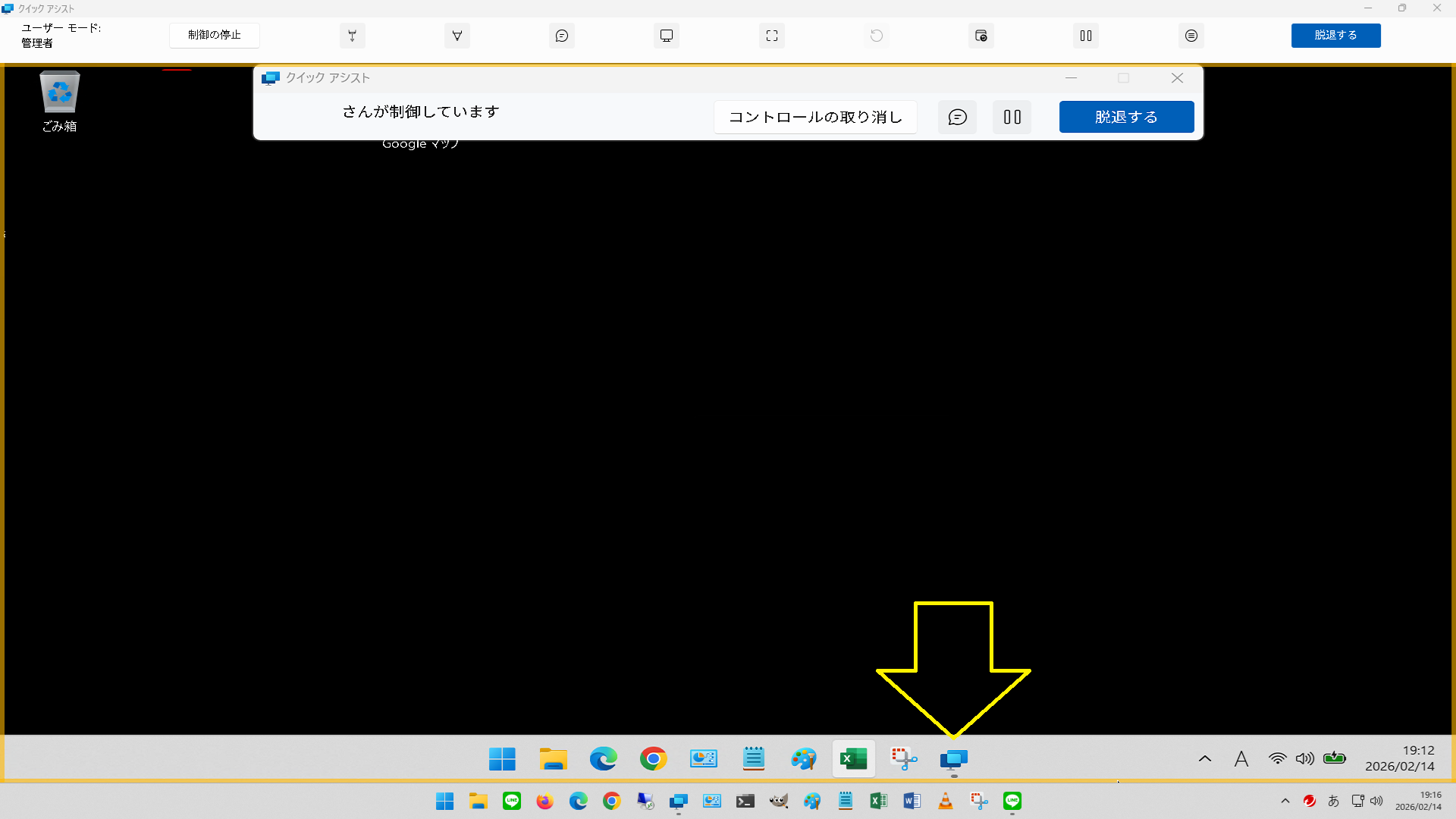Pause session from top toolbar
This screenshot has height=819, width=1456.
pos(1086,36)
